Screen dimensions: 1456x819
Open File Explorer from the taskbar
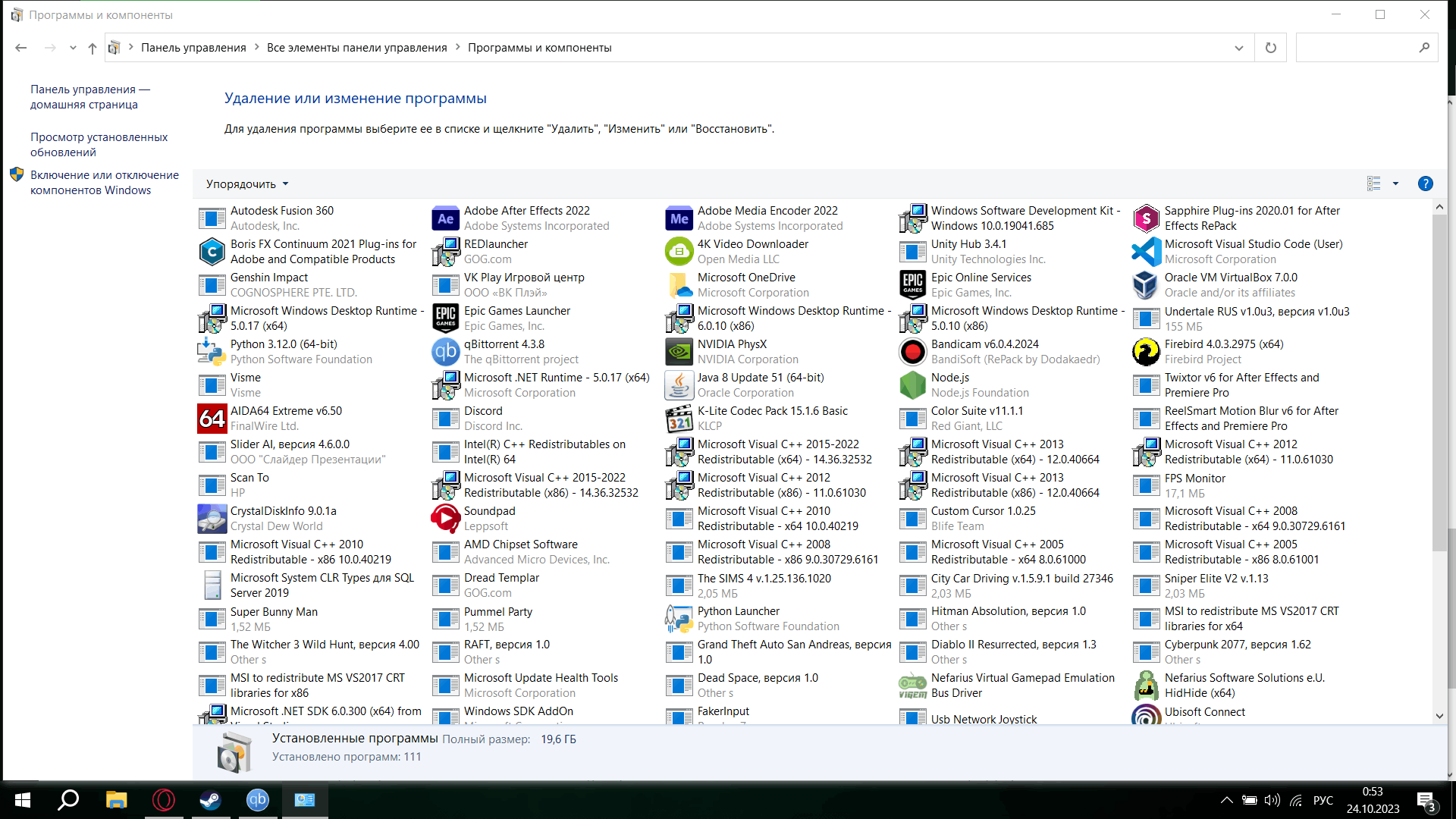click(116, 800)
